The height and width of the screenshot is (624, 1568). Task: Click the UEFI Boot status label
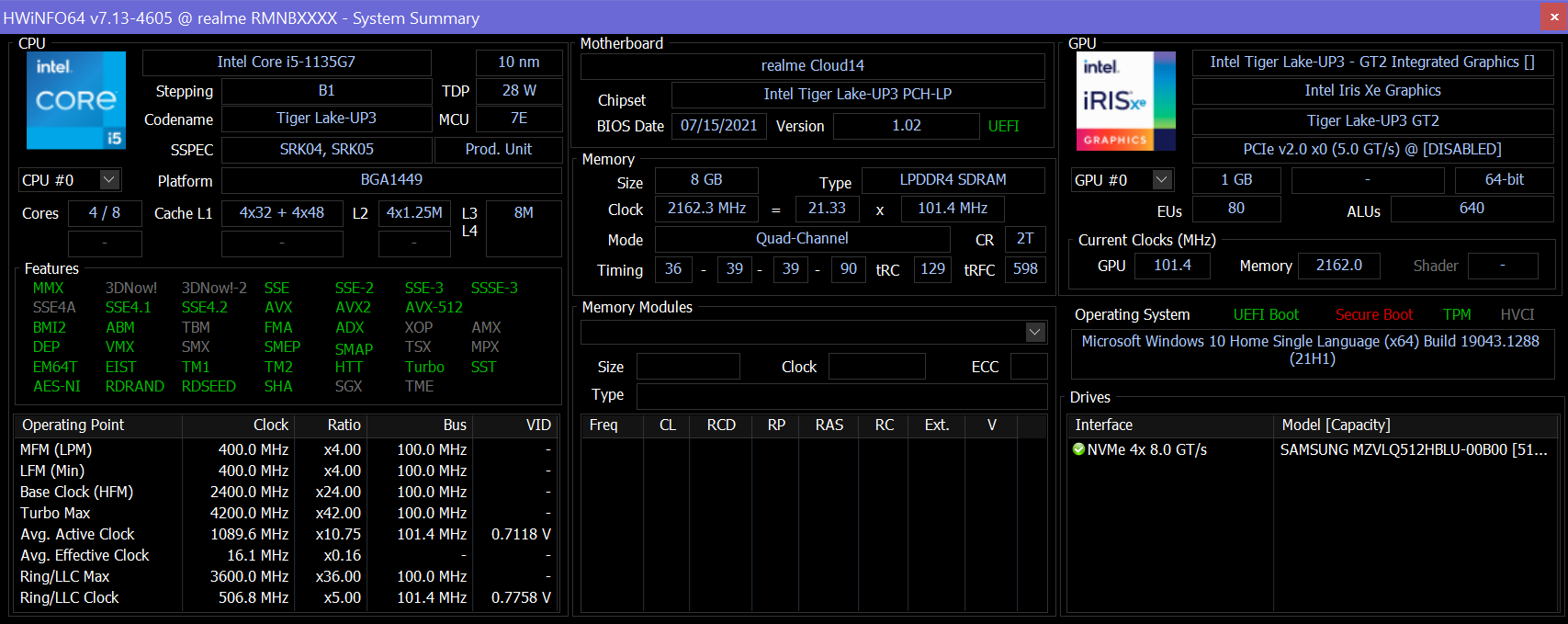(1266, 315)
